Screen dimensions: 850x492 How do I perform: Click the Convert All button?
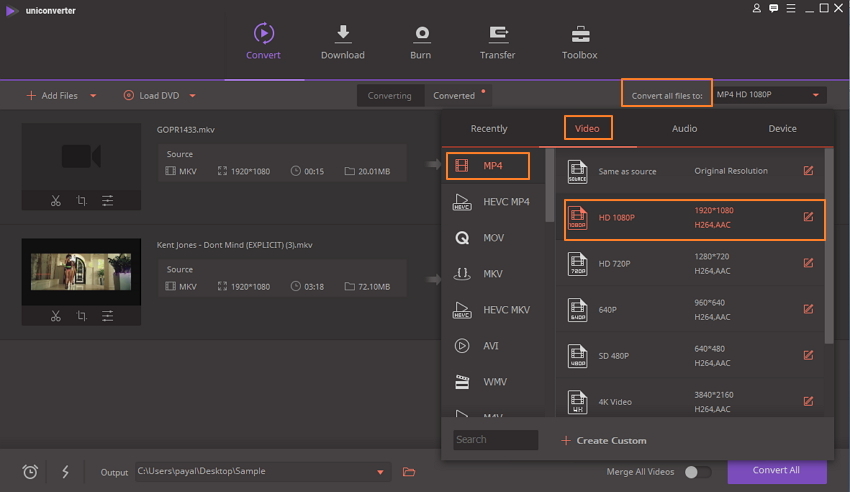coord(776,470)
